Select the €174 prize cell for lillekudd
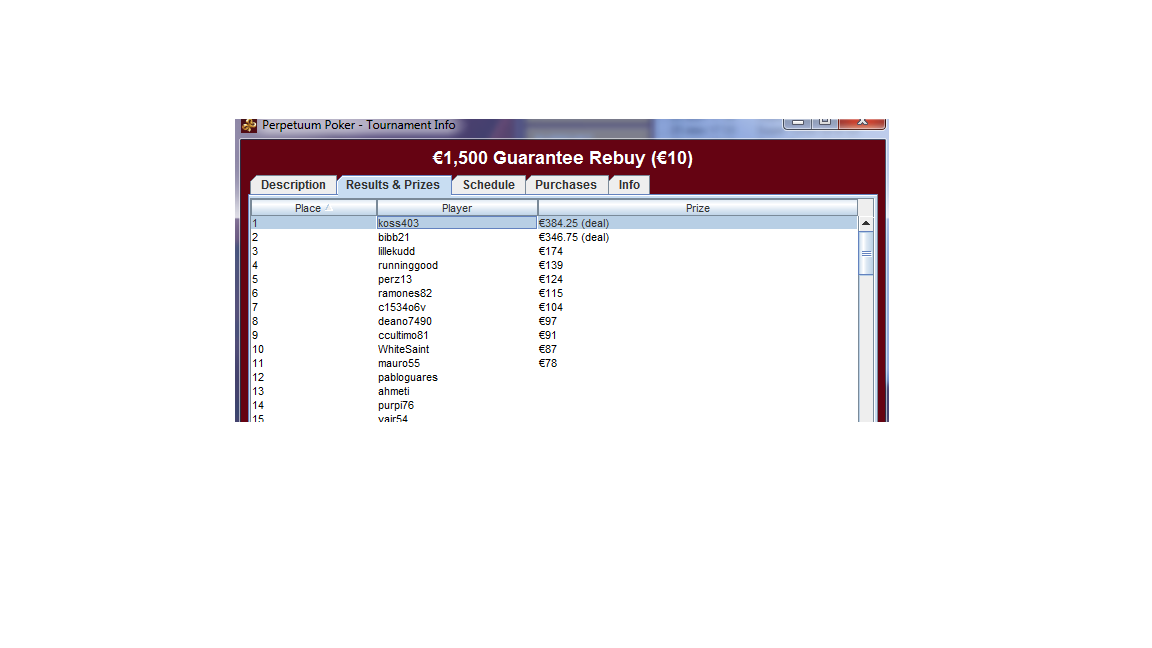 point(551,252)
